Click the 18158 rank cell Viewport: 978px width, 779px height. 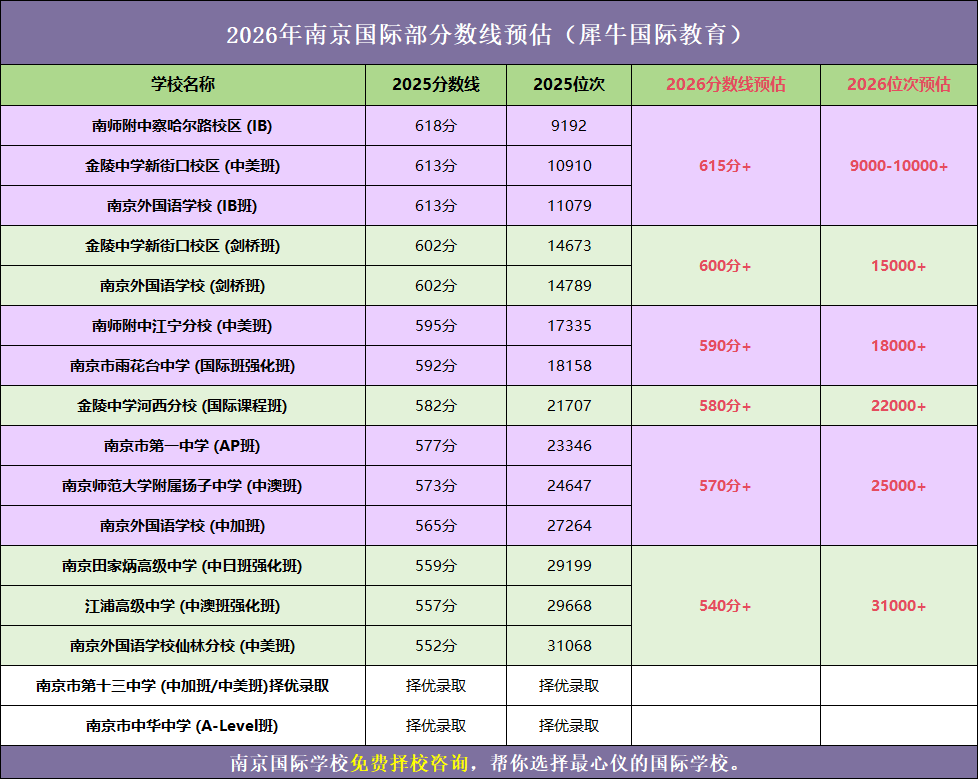(x=569, y=365)
